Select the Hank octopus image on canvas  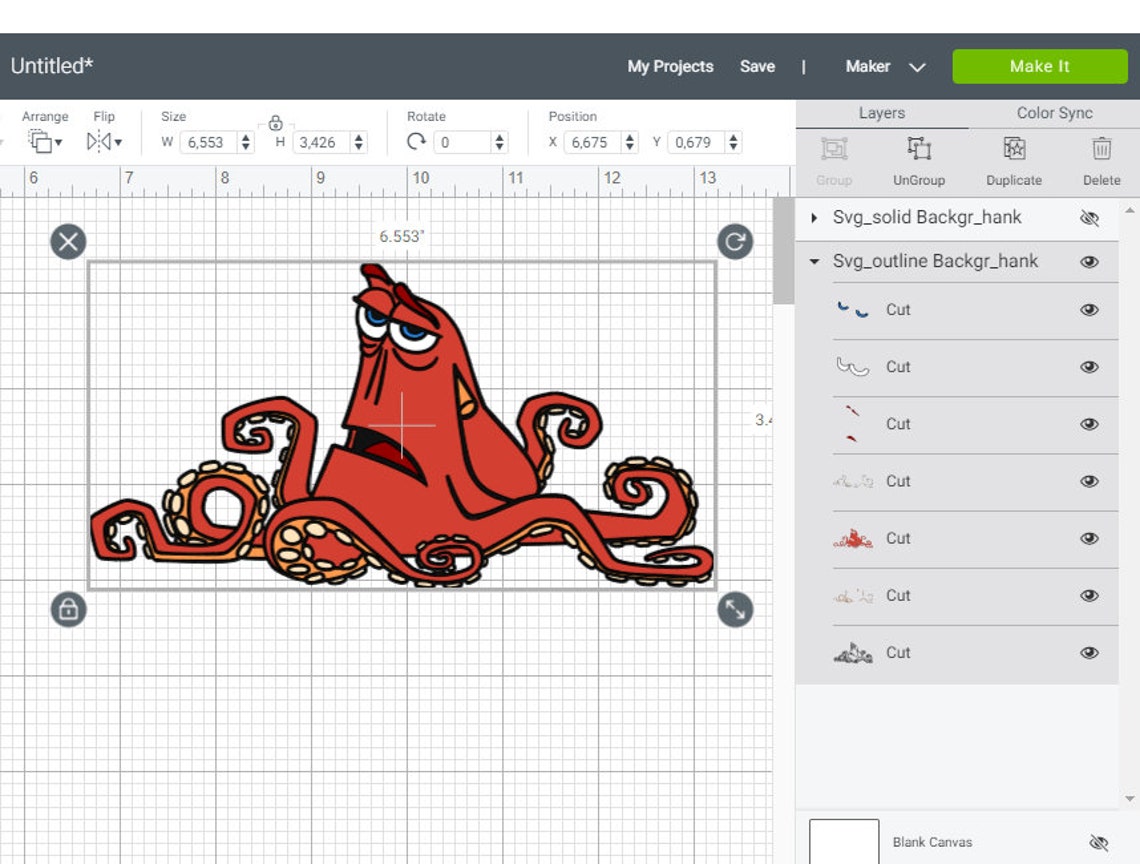pyautogui.click(x=402, y=425)
